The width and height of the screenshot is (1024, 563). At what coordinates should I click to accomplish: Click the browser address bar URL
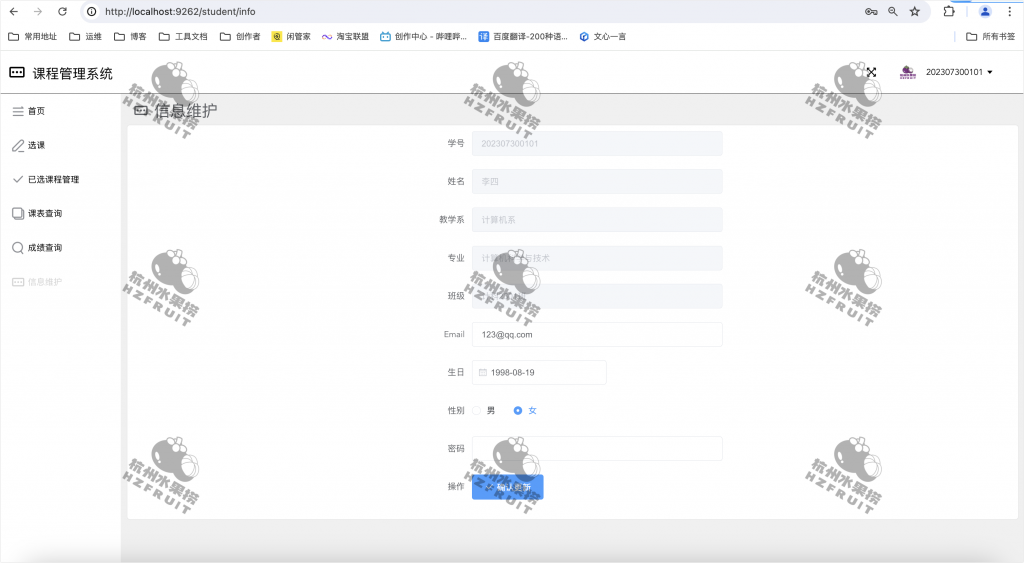[x=180, y=12]
